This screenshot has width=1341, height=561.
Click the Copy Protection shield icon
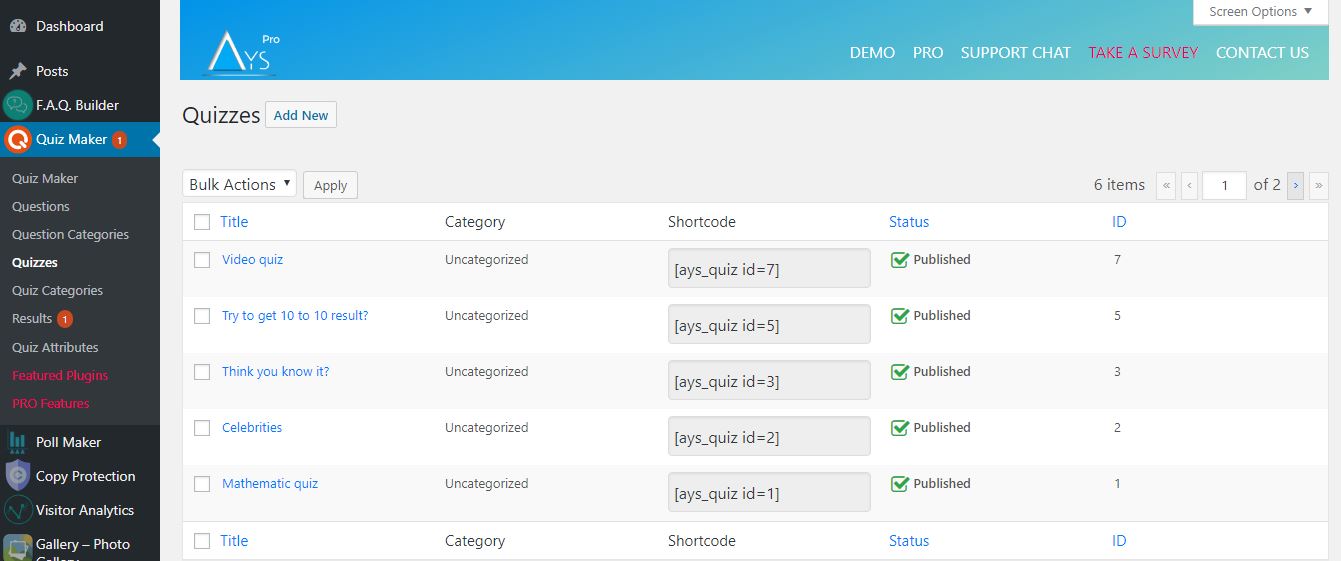[18, 476]
